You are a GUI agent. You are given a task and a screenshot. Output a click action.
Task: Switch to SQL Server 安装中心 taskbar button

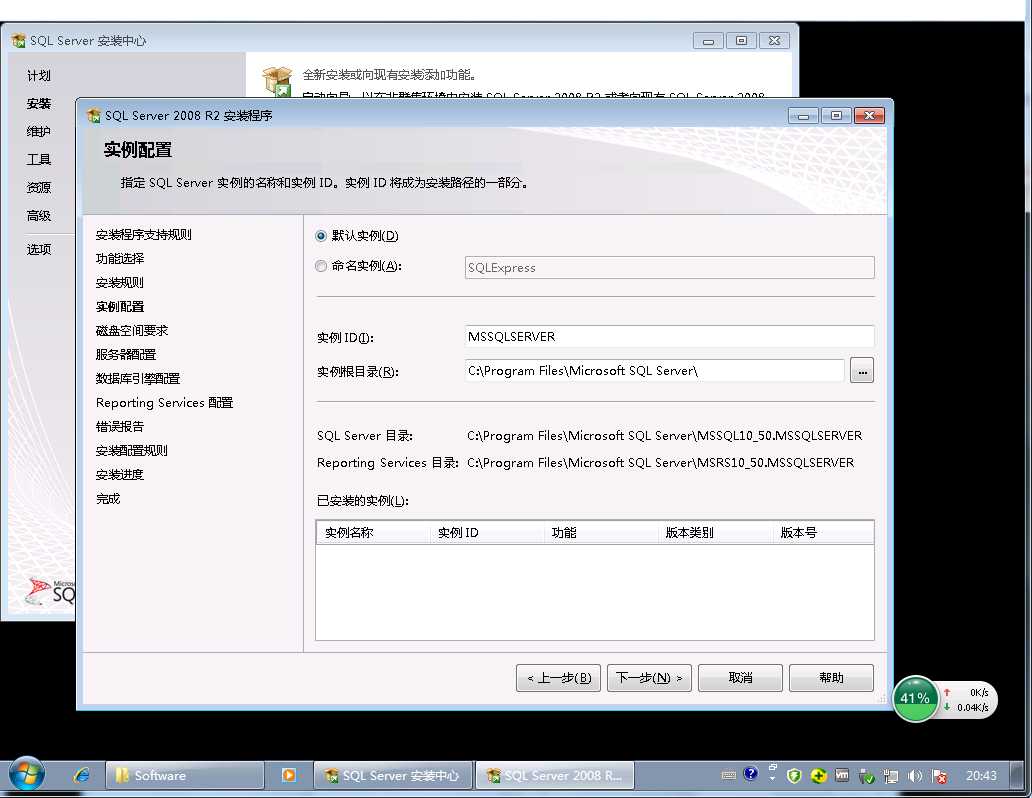coord(393,776)
